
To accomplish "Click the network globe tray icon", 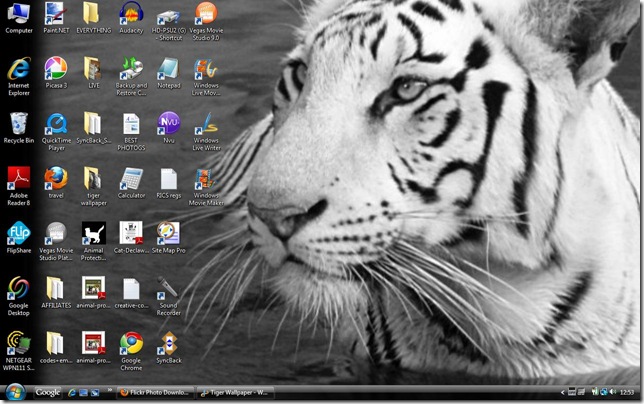I will (603, 393).
